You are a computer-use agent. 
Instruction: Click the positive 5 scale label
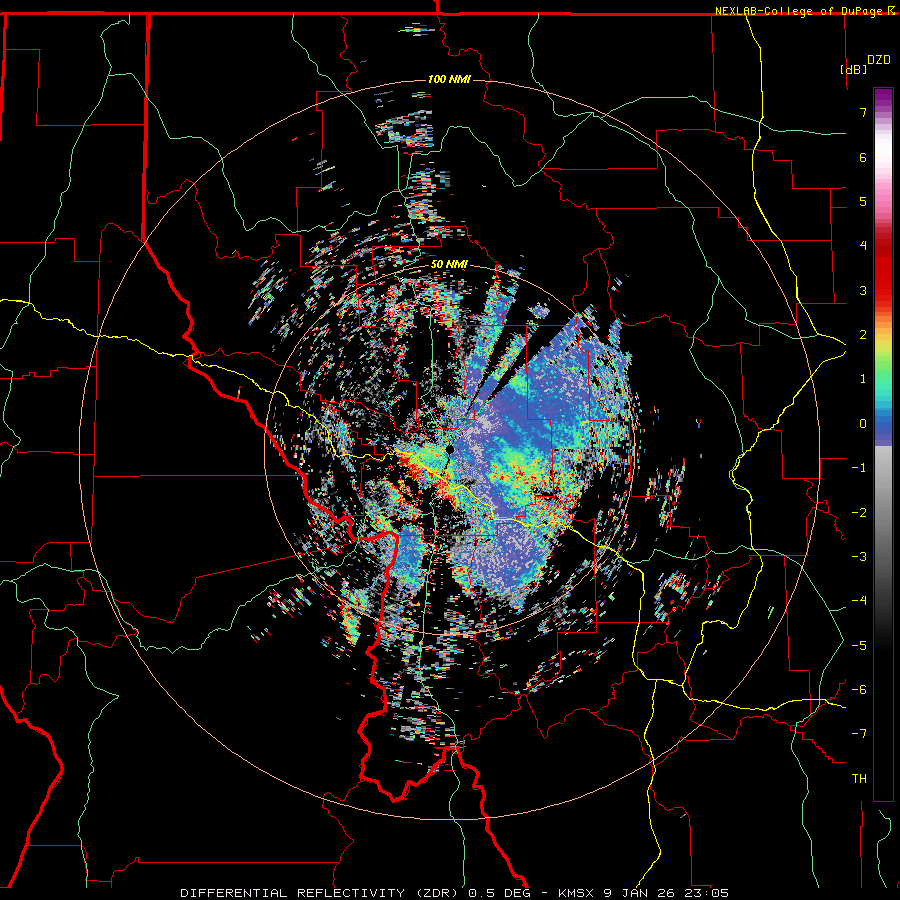(x=863, y=201)
